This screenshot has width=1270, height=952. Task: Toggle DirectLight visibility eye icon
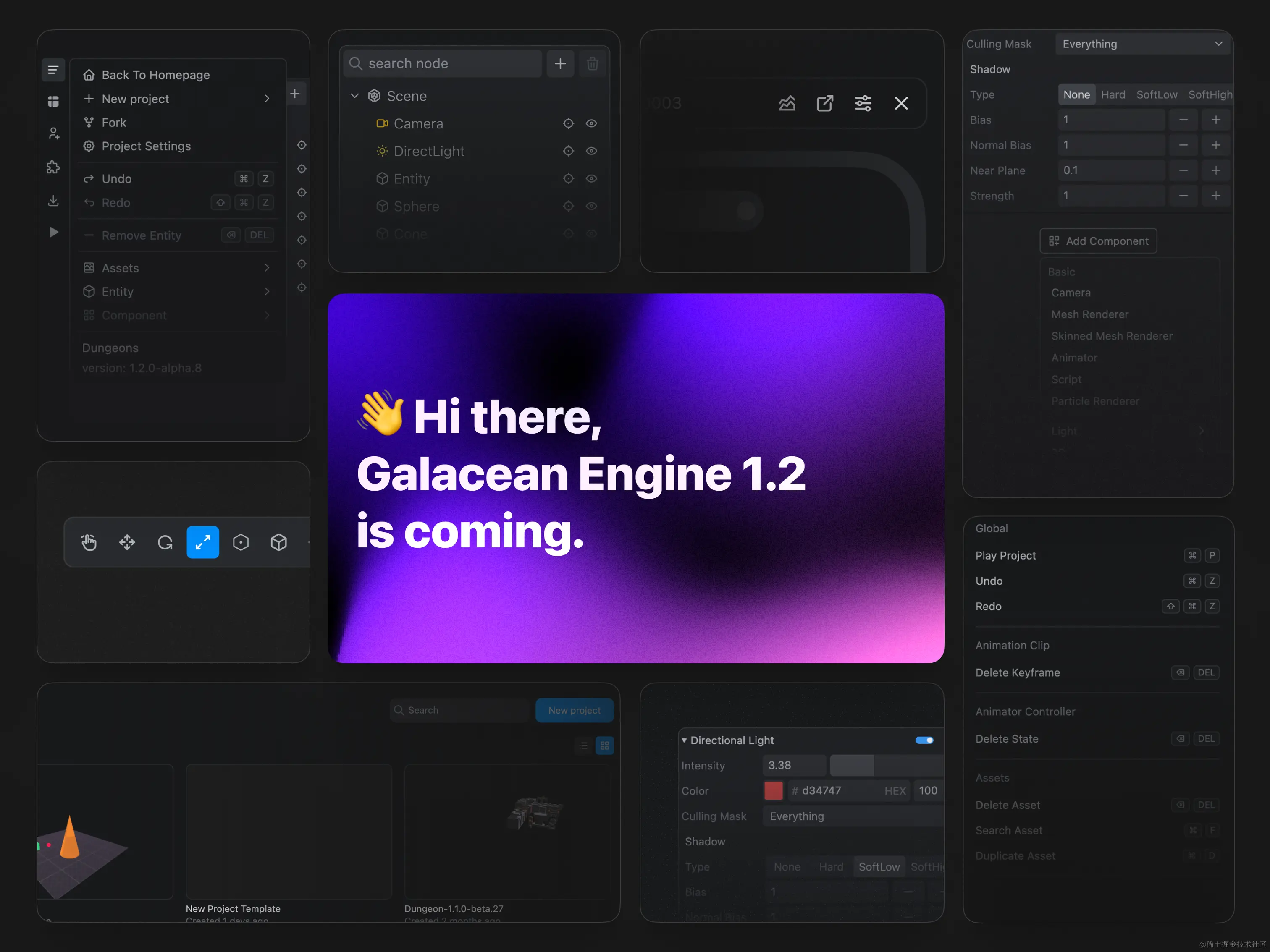pyautogui.click(x=591, y=151)
